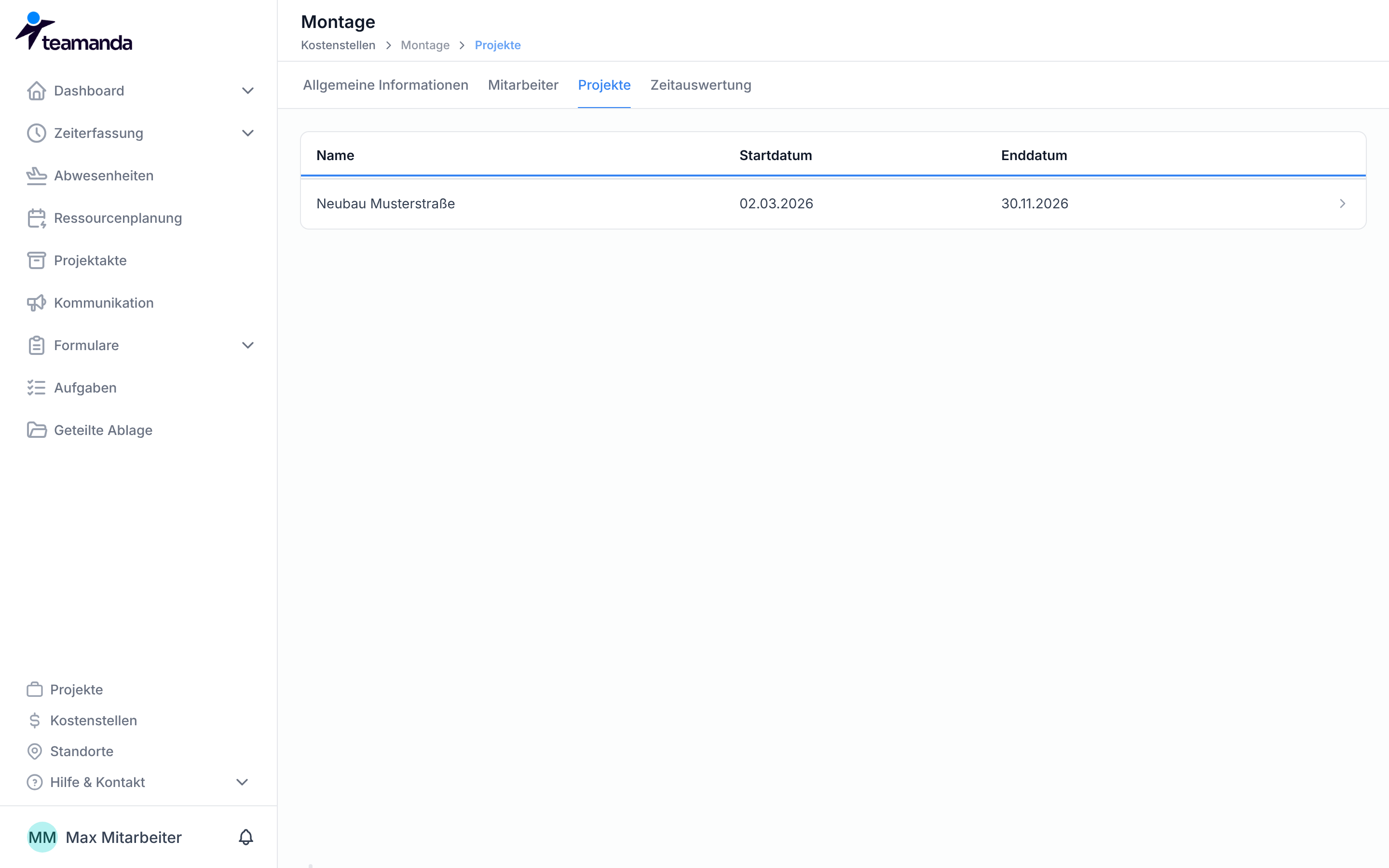This screenshot has height=868, width=1389.
Task: Click the Max Mitarbeiter user name
Action: coord(124,838)
